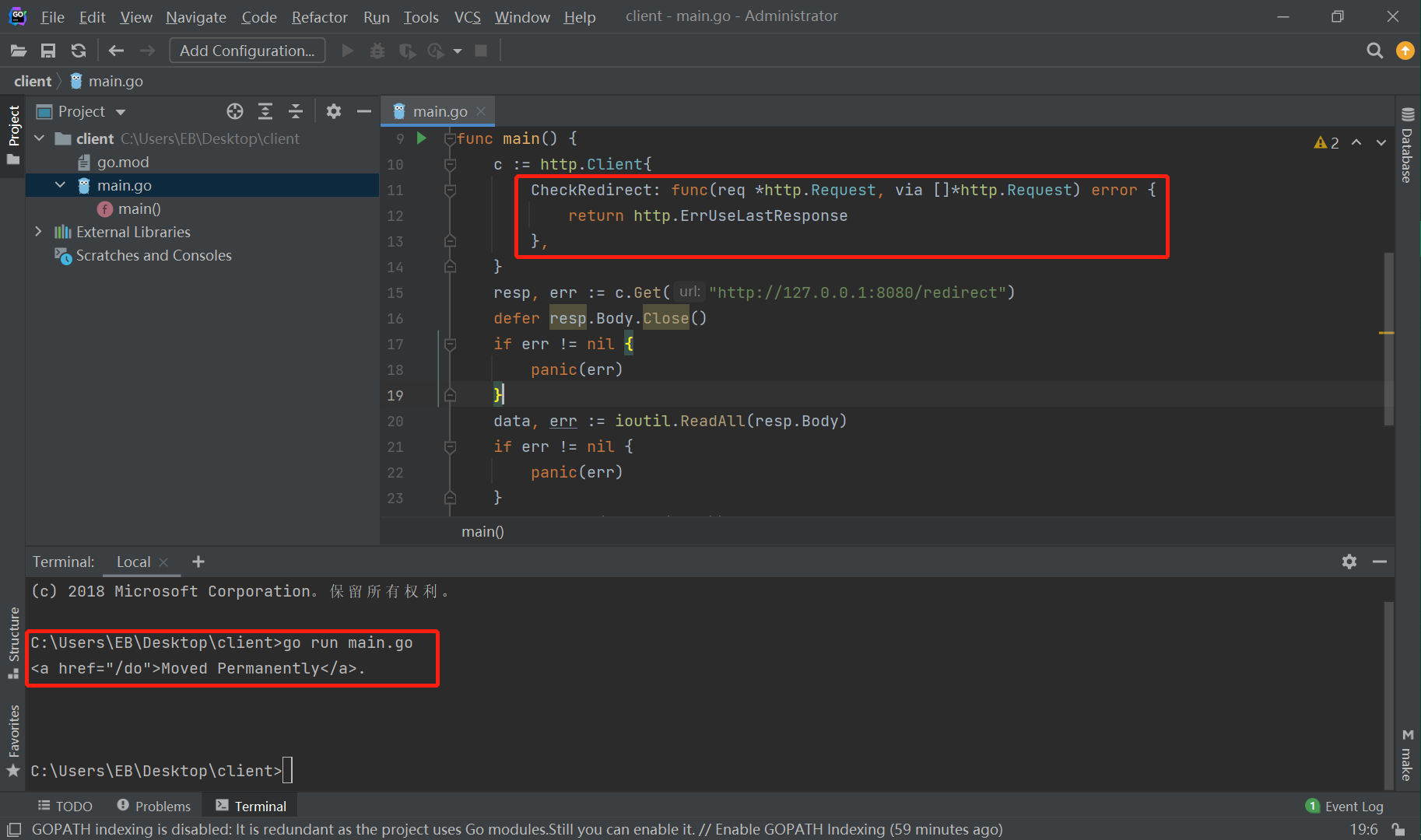Fold the CheckRedirect function block
The image size is (1421, 840).
click(450, 190)
